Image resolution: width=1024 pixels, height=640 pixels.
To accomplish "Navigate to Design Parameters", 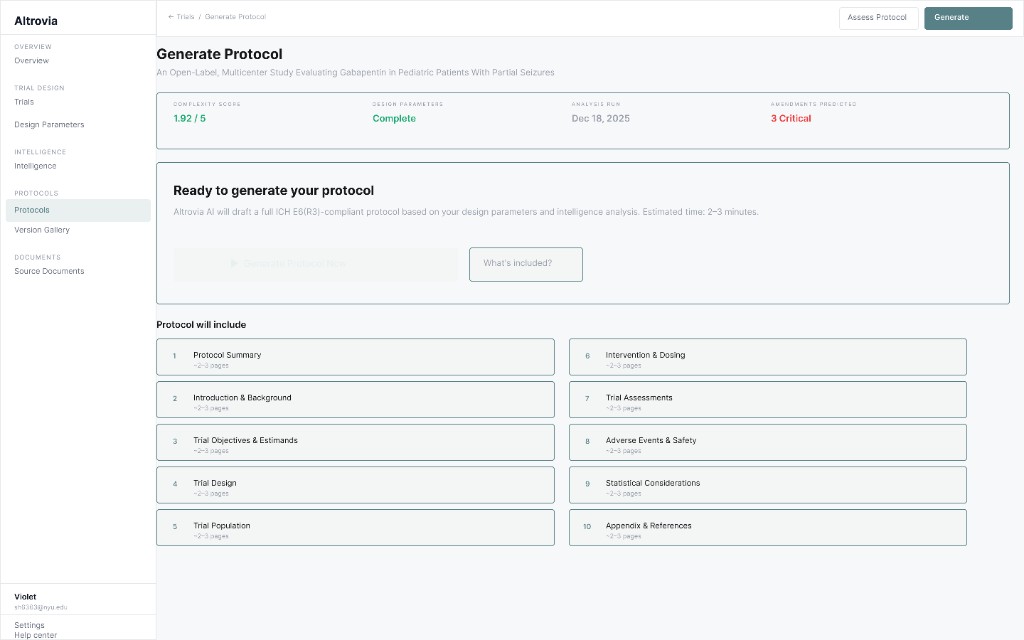I will (x=47, y=124).
